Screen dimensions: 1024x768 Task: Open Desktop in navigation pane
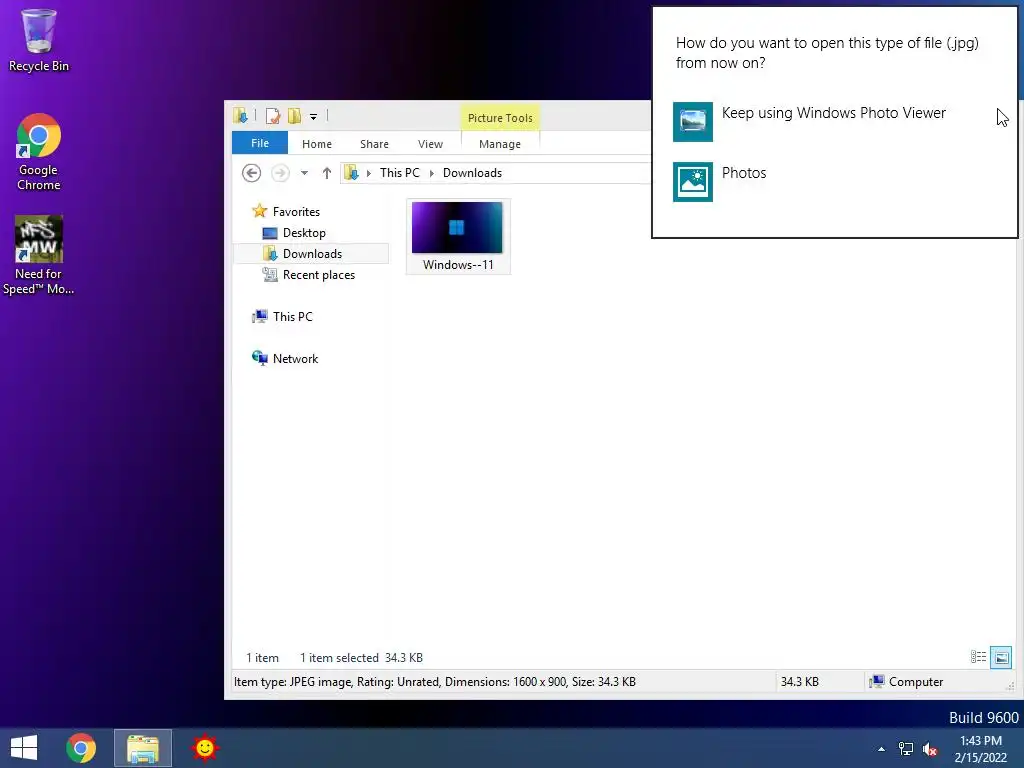pyautogui.click(x=304, y=232)
